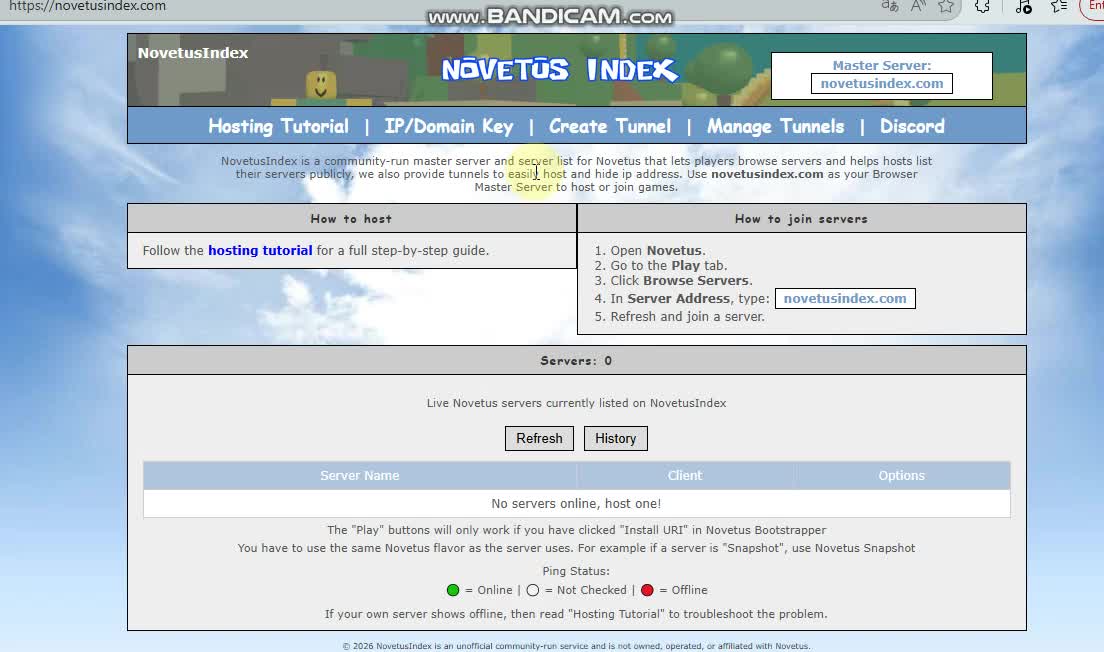Screen dimensions: 1104x652
Task: Select the white Not Checked ping circle
Action: [x=532, y=590]
